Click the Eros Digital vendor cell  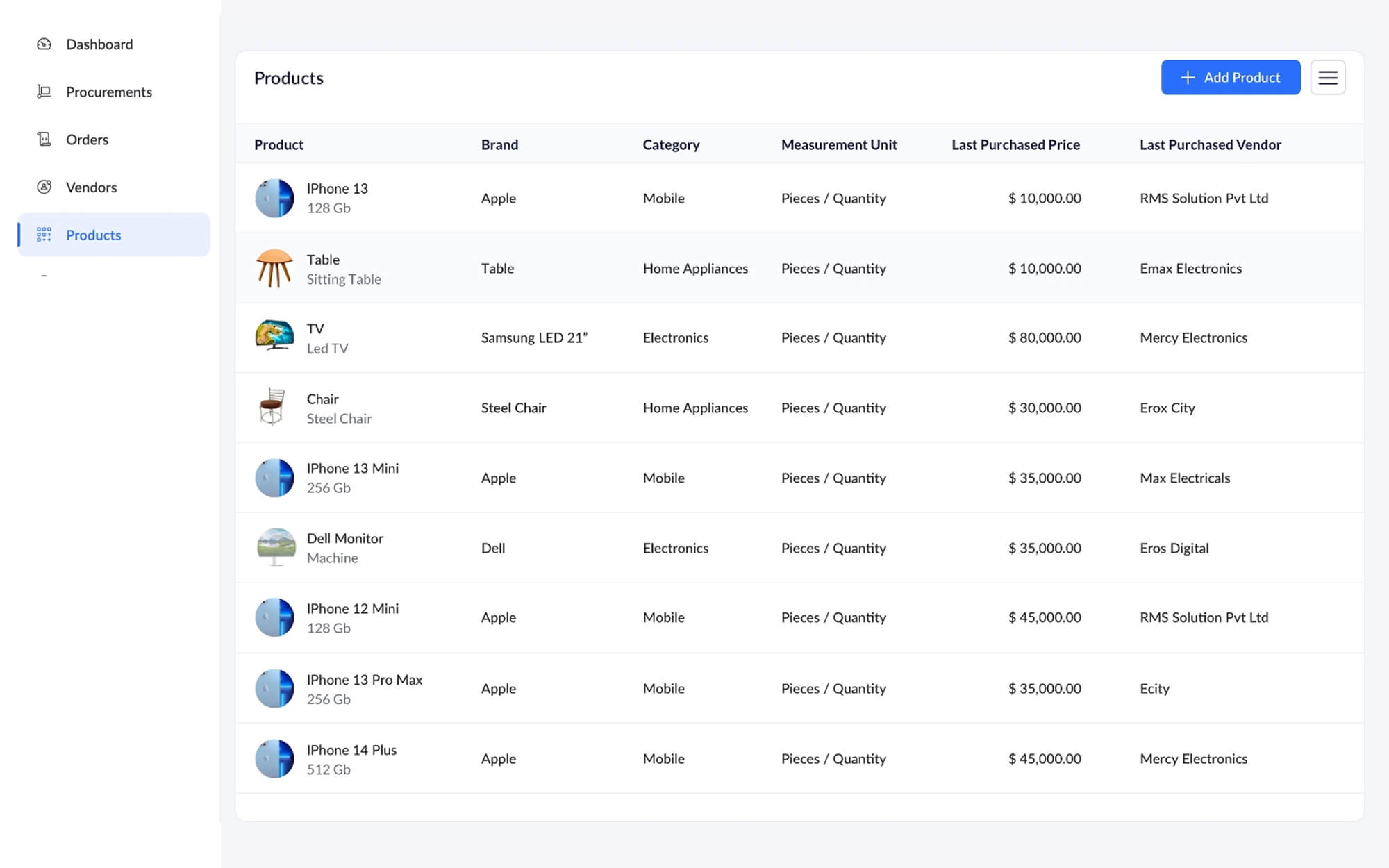point(1174,548)
